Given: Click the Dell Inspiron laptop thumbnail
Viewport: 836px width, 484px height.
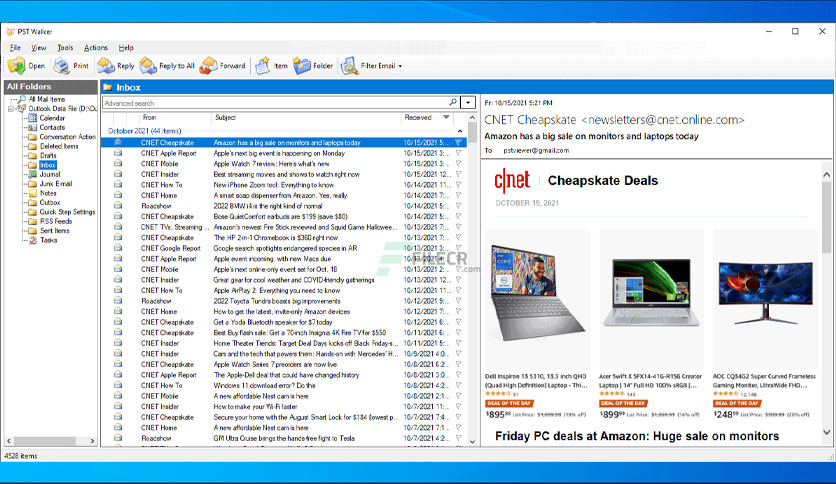Looking at the screenshot, I should [x=537, y=293].
